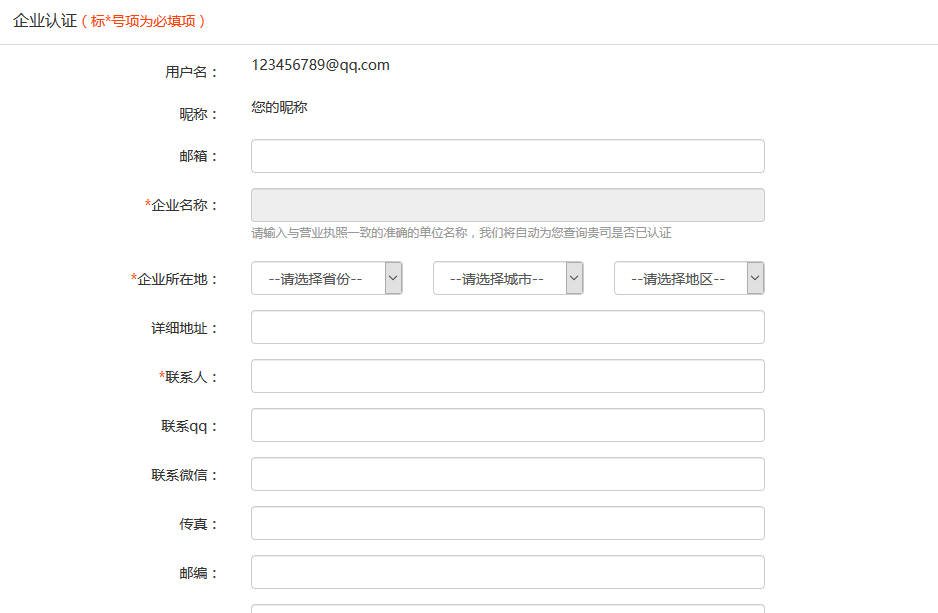The image size is (938, 613).
Task: Click the 详细地址 input field
Action: click(x=507, y=327)
